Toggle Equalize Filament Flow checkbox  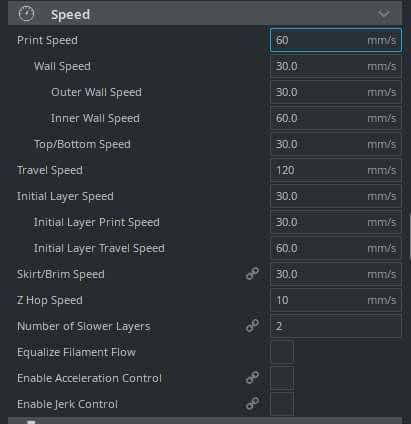[282, 352]
